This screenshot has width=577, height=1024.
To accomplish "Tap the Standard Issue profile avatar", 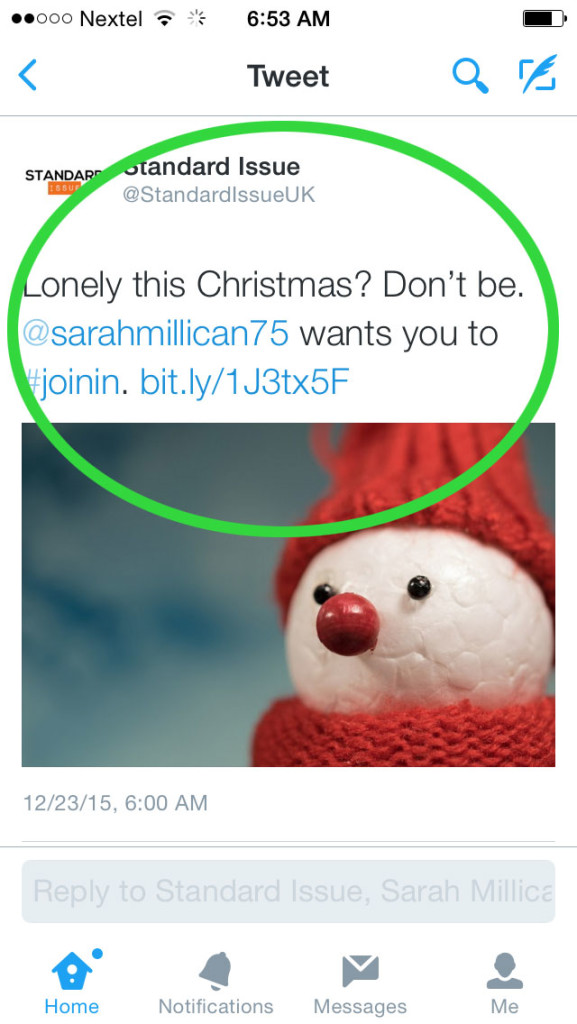I will [x=63, y=182].
